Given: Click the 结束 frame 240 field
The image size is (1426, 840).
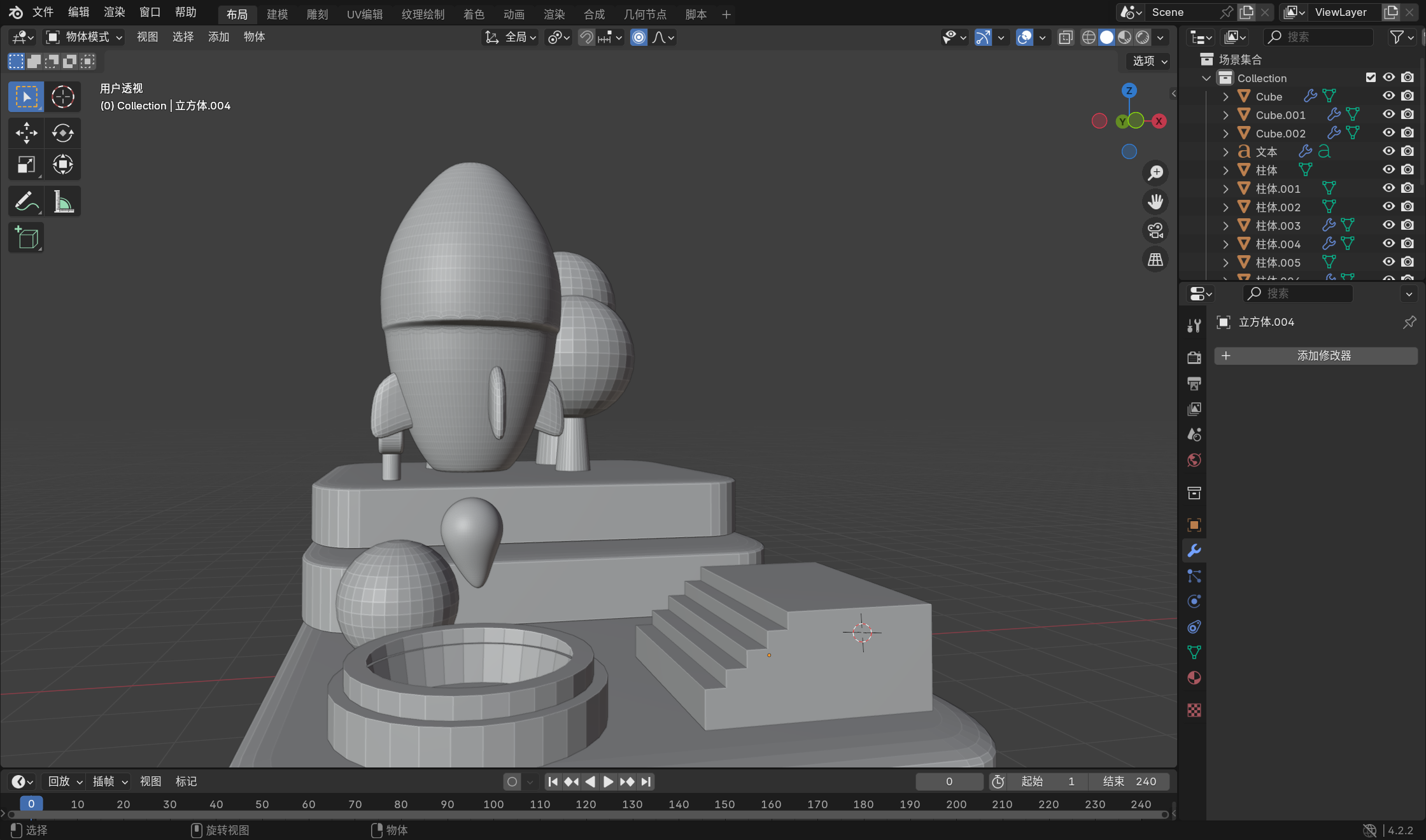Looking at the screenshot, I should 1129,781.
